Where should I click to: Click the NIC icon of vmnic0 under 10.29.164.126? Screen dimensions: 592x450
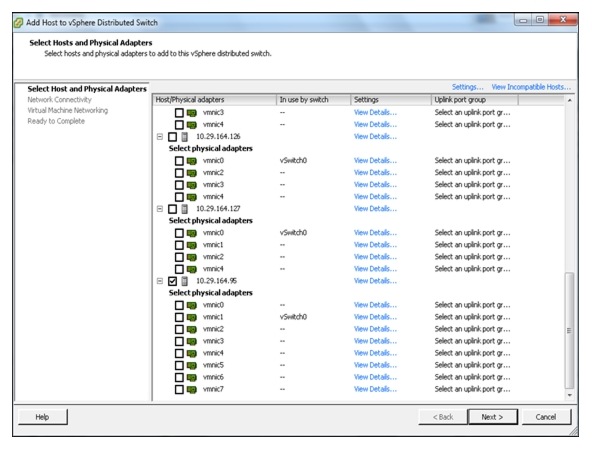(x=192, y=161)
